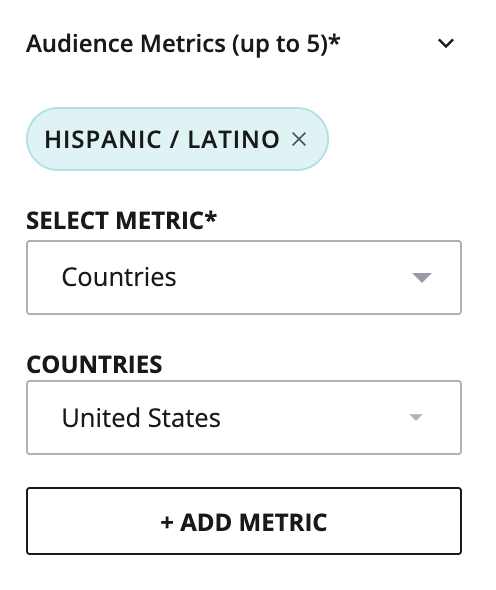Click the small caret beside United States
The image size is (496, 590).
pyautogui.click(x=415, y=417)
